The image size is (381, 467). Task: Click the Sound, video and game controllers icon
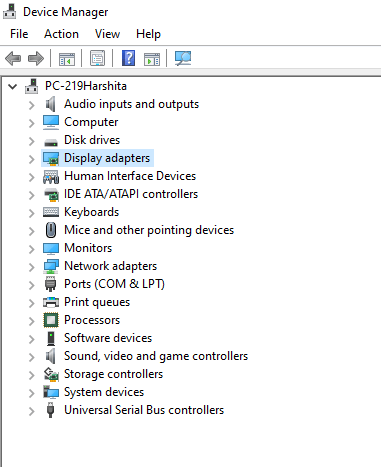coord(51,356)
